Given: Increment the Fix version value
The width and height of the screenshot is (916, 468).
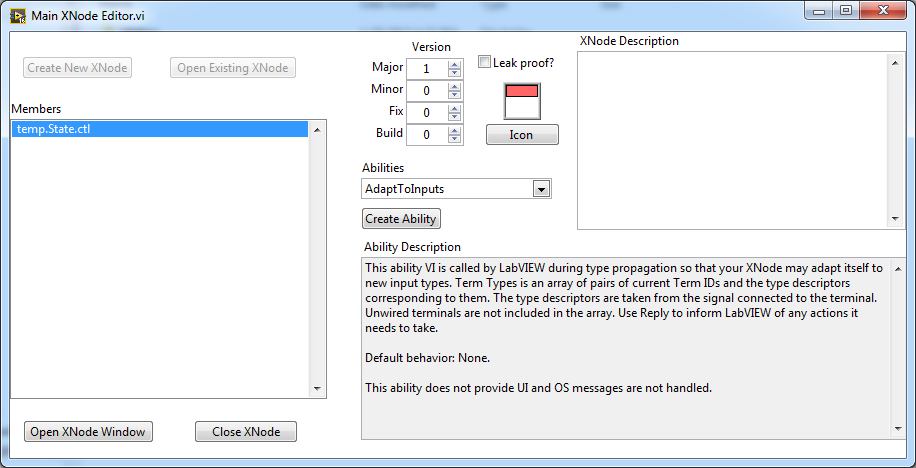Looking at the screenshot, I should coord(454,109).
